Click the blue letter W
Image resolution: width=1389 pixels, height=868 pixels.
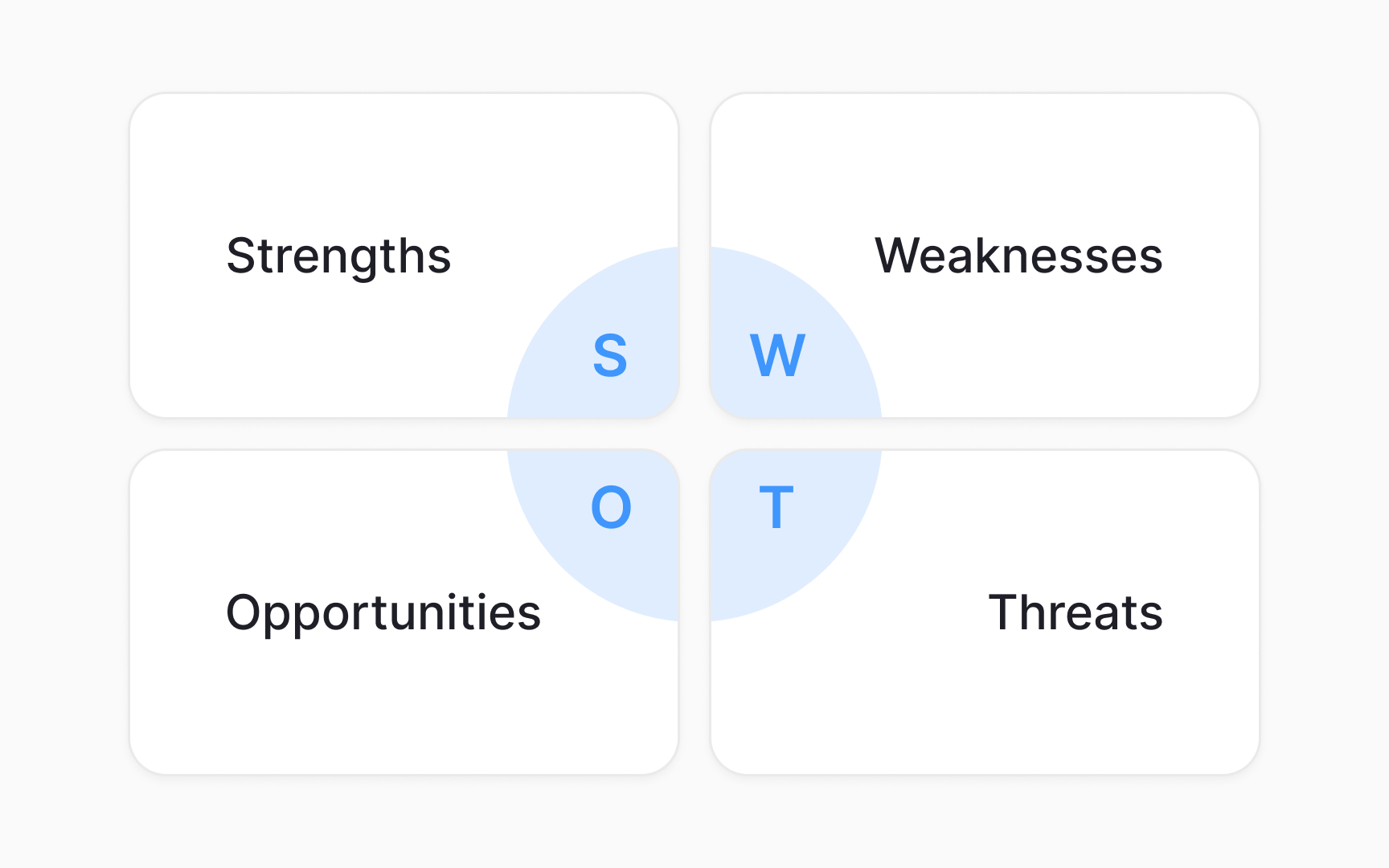[777, 355]
